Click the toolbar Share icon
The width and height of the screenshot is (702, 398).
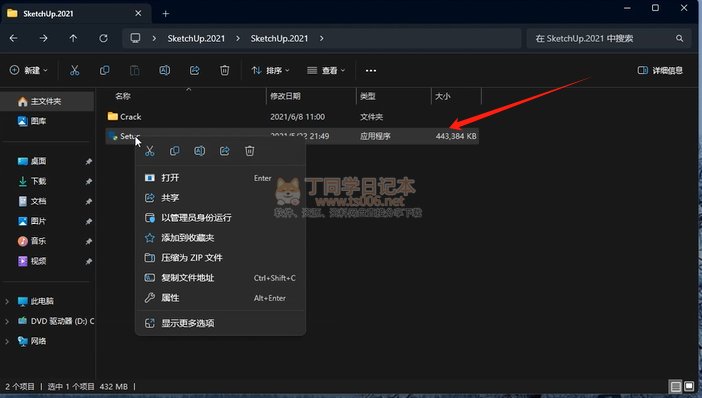(x=194, y=70)
